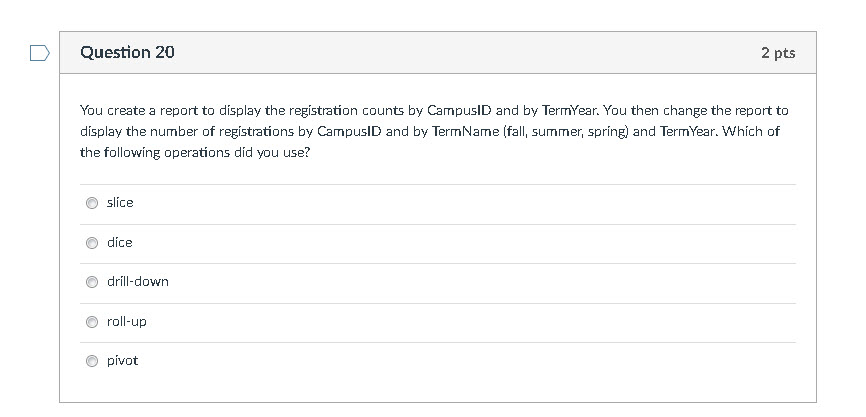Click the "roll-up" answer text
The height and width of the screenshot is (417, 866).
[x=127, y=322]
